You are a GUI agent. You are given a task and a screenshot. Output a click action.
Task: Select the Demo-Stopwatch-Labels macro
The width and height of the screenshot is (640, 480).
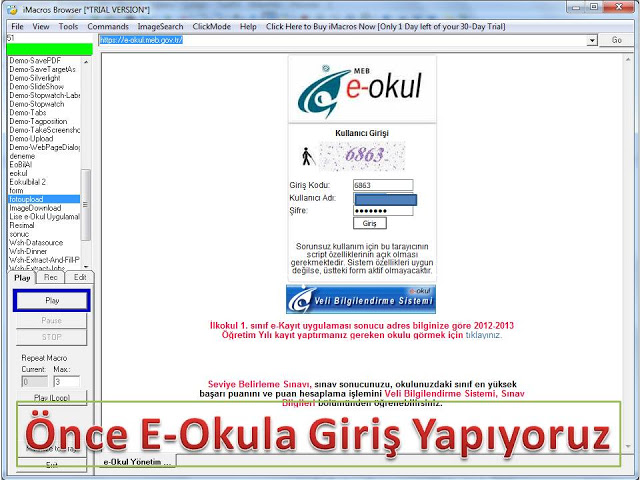(x=44, y=95)
